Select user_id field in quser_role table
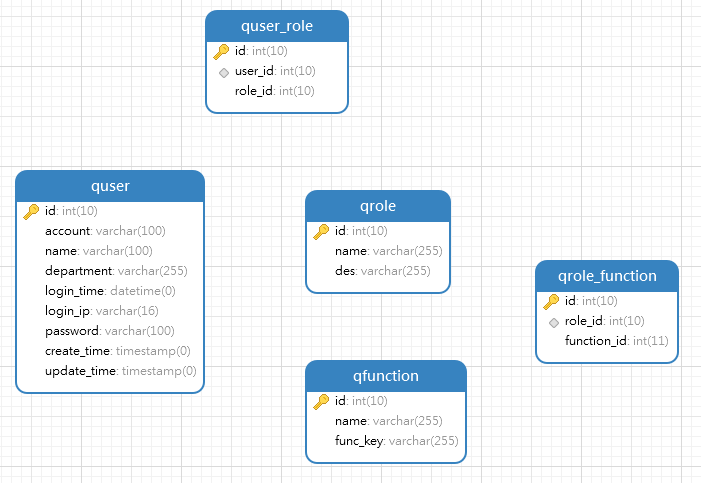 [275, 71]
